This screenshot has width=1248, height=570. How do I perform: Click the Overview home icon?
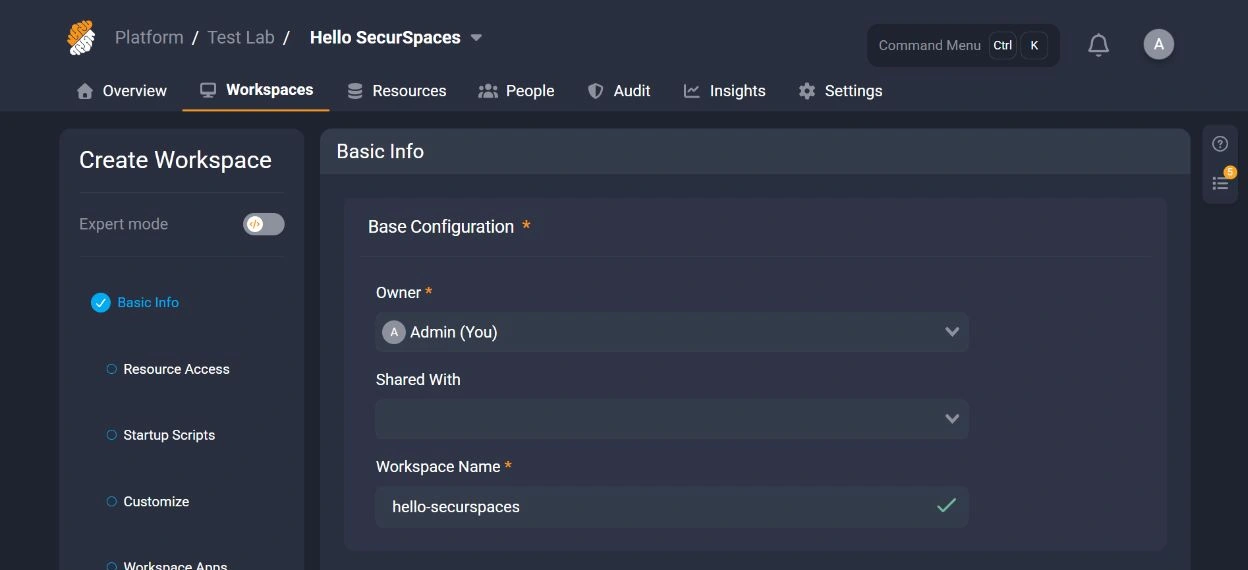pyautogui.click(x=85, y=91)
